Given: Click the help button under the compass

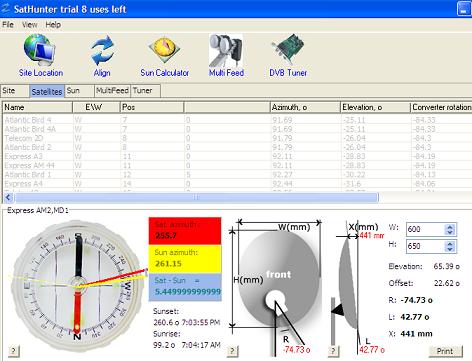Looking at the screenshot, I should [x=13, y=350].
